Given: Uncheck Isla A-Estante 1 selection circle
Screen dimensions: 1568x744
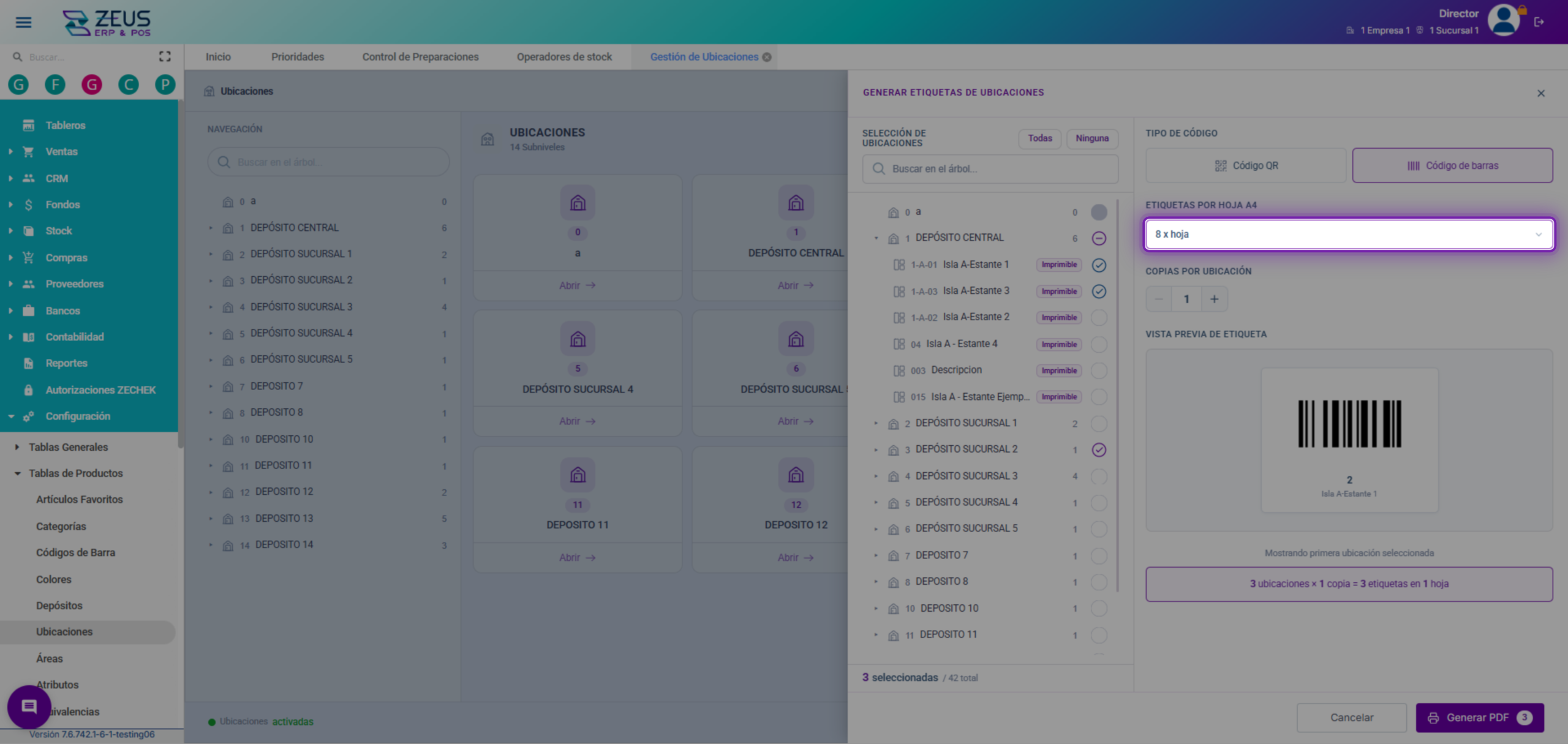Looking at the screenshot, I should 1099,265.
